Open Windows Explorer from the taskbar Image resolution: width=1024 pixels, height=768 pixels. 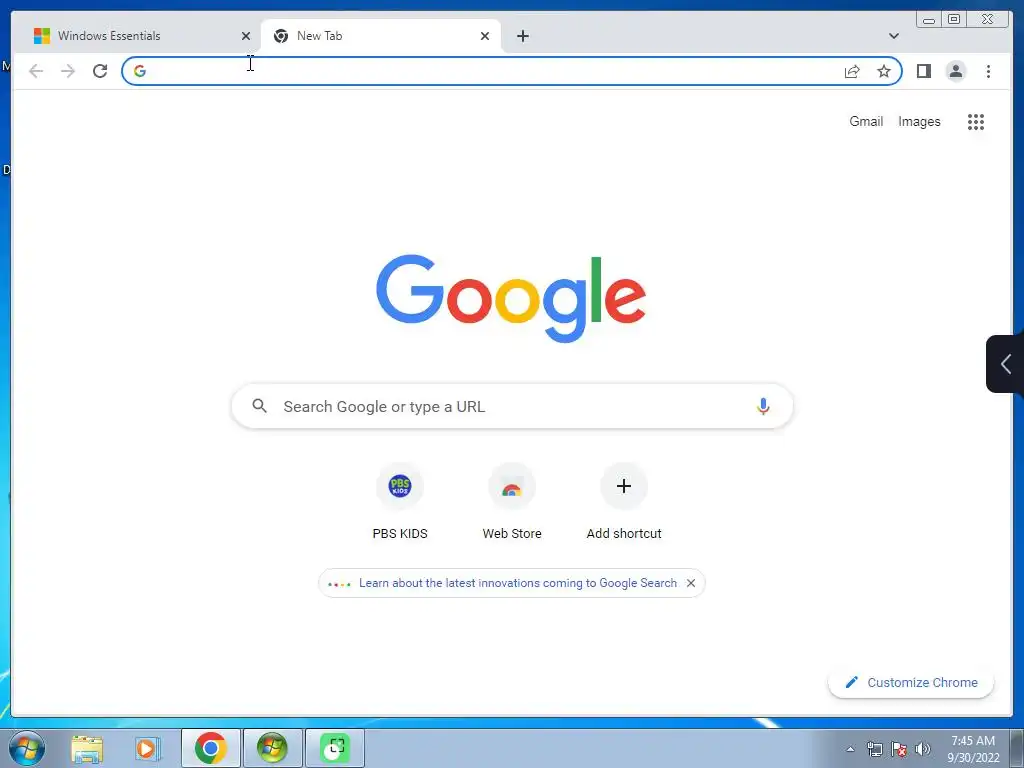point(87,748)
